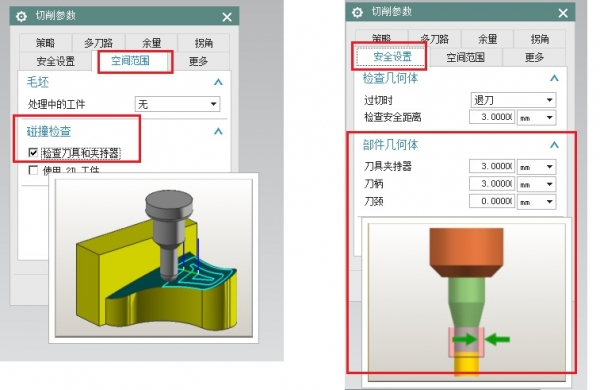This screenshot has width=600, height=390.
Task: Open unit dropdown for 检查安全距离
Action: coord(536,117)
